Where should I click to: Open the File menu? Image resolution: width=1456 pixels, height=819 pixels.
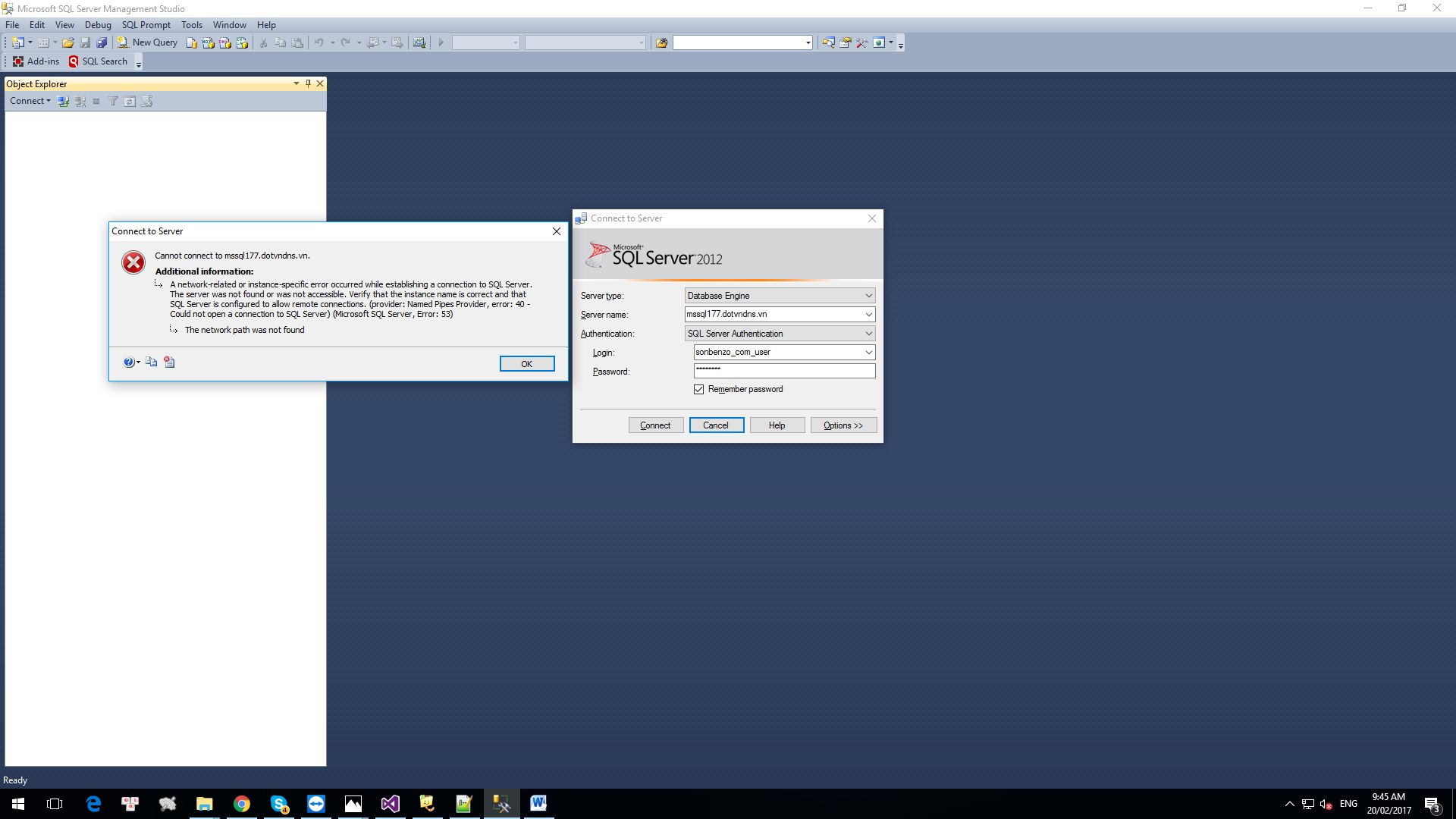point(12,25)
